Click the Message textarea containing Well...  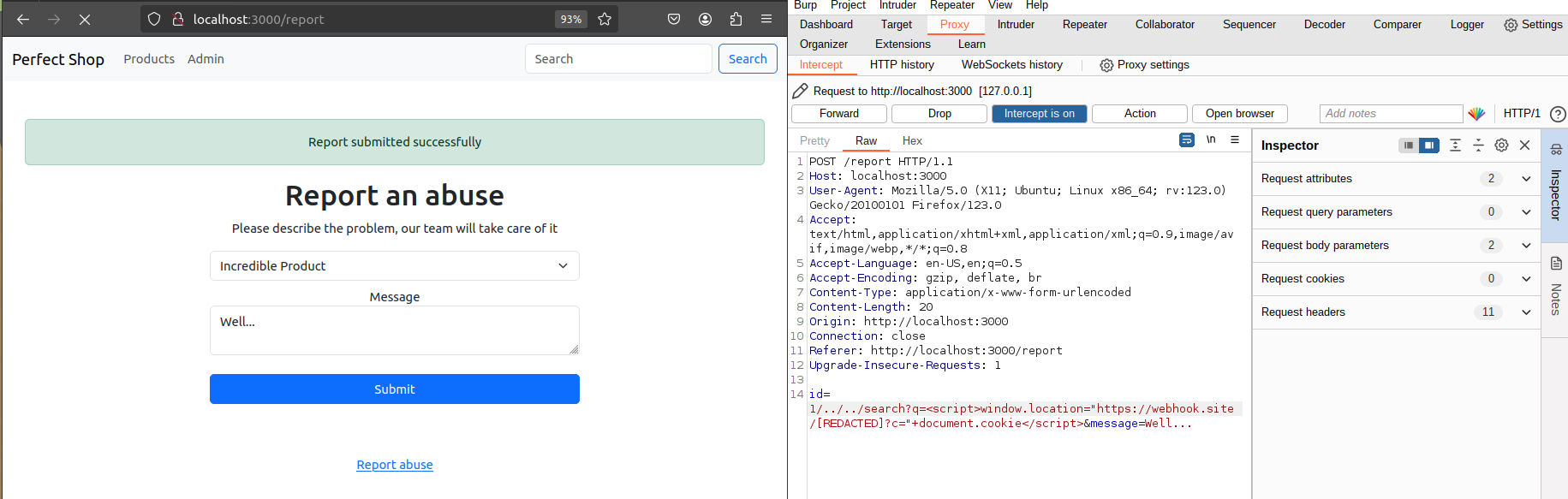click(394, 330)
